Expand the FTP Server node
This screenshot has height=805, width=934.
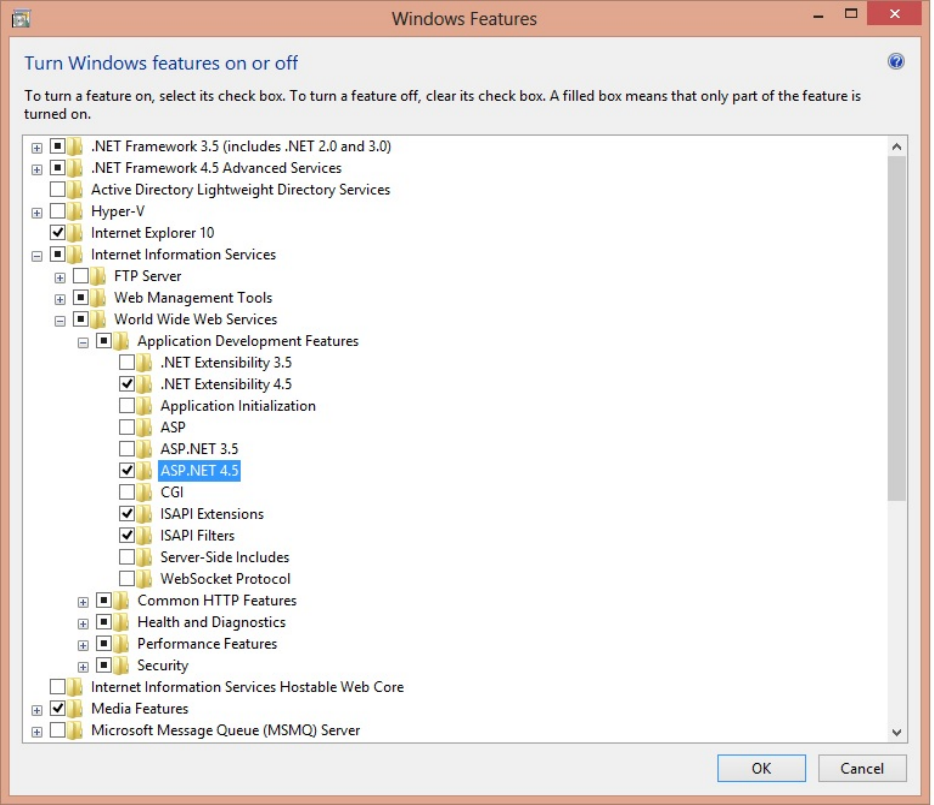60,278
